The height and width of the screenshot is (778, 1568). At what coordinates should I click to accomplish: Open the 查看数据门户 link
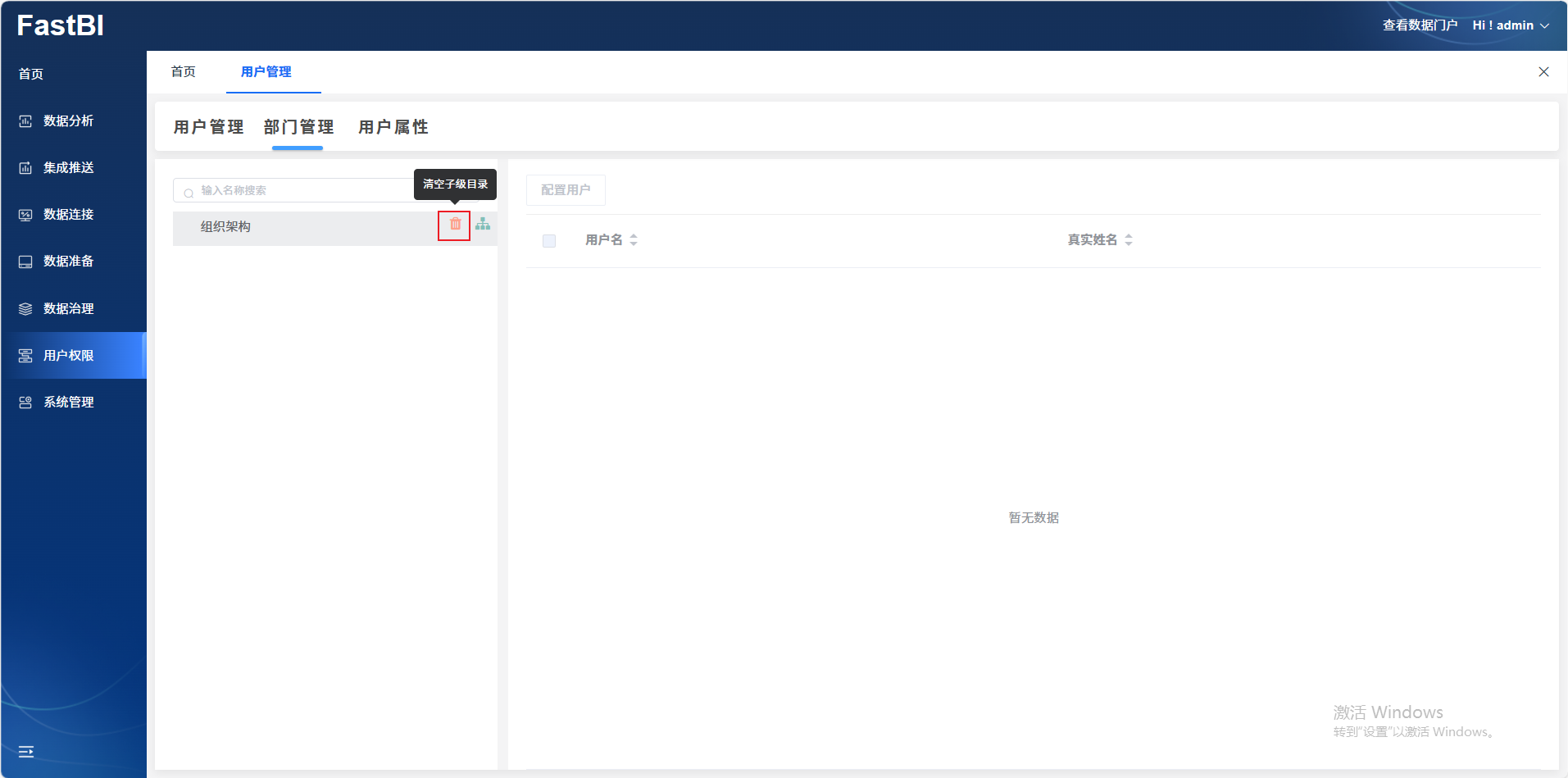(1420, 25)
